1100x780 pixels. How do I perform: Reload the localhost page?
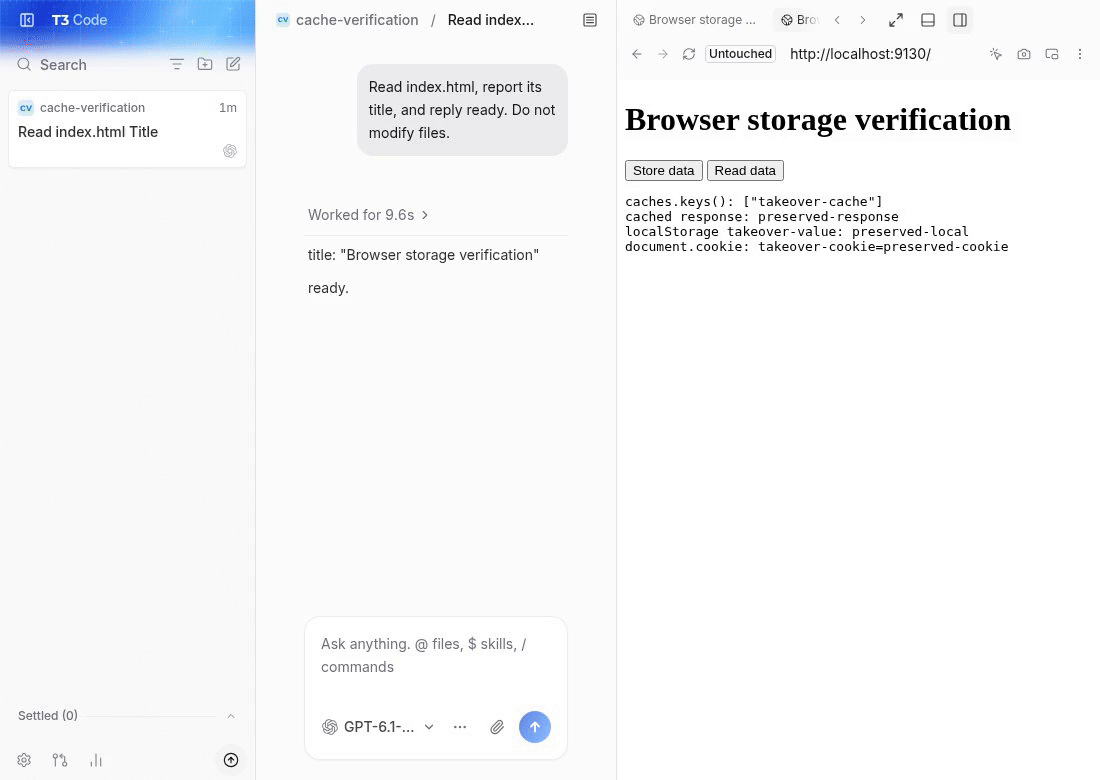(689, 54)
